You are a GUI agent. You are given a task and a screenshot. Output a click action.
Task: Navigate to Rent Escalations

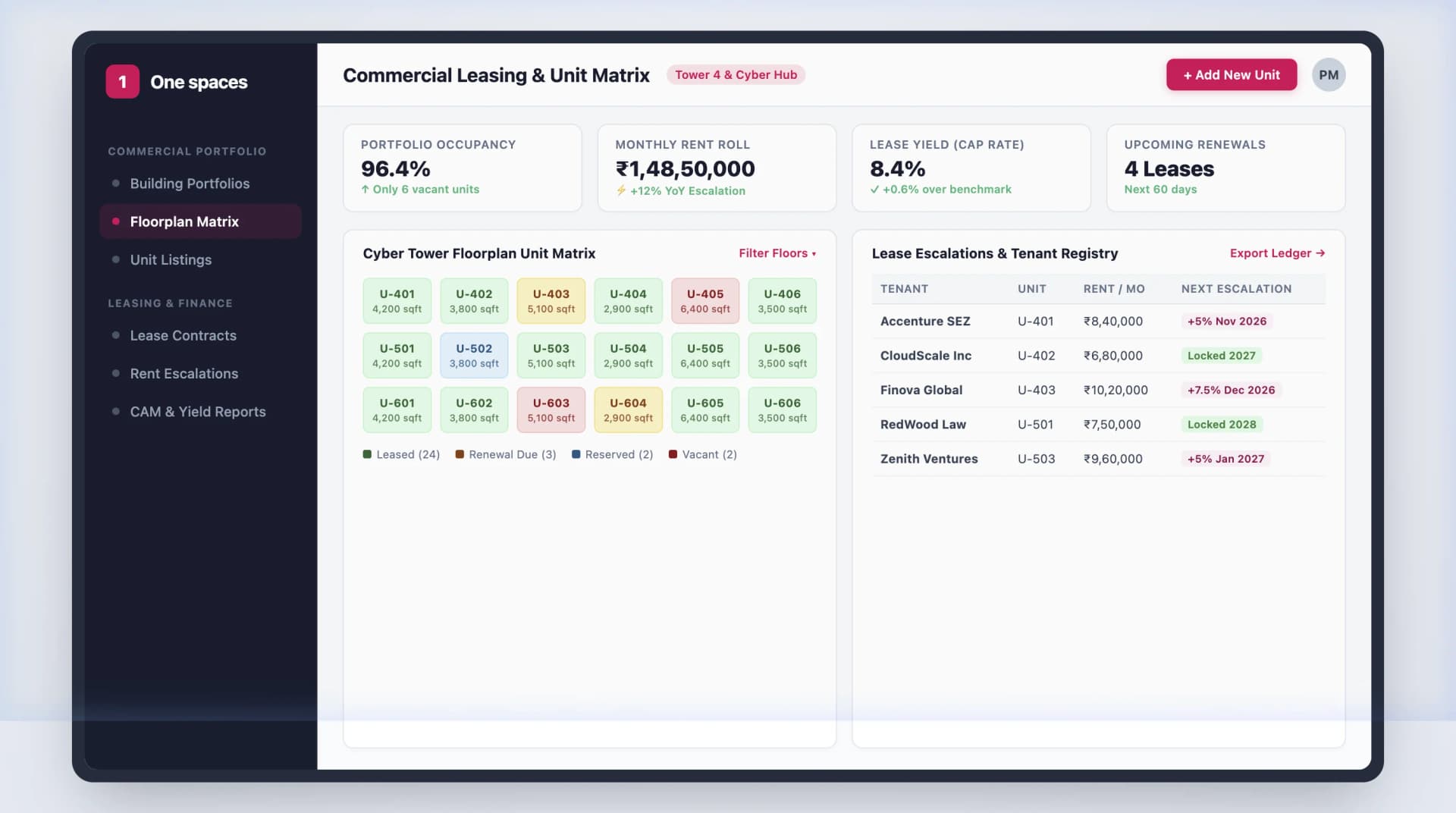[200, 373]
